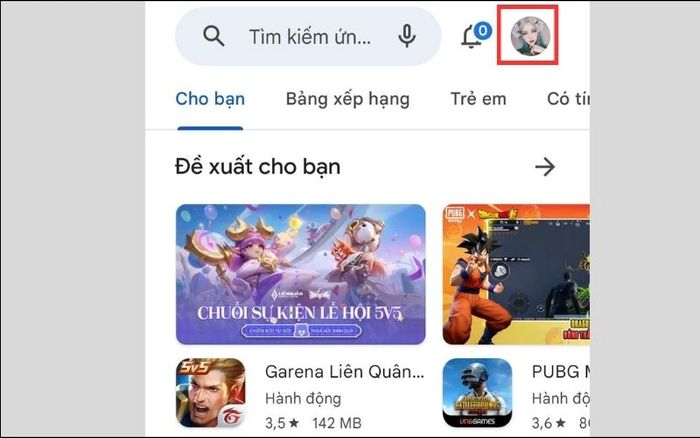This screenshot has height=438, width=700.
Task: Expand Đề xuất cho bạn with arrow
Action: tap(545, 167)
